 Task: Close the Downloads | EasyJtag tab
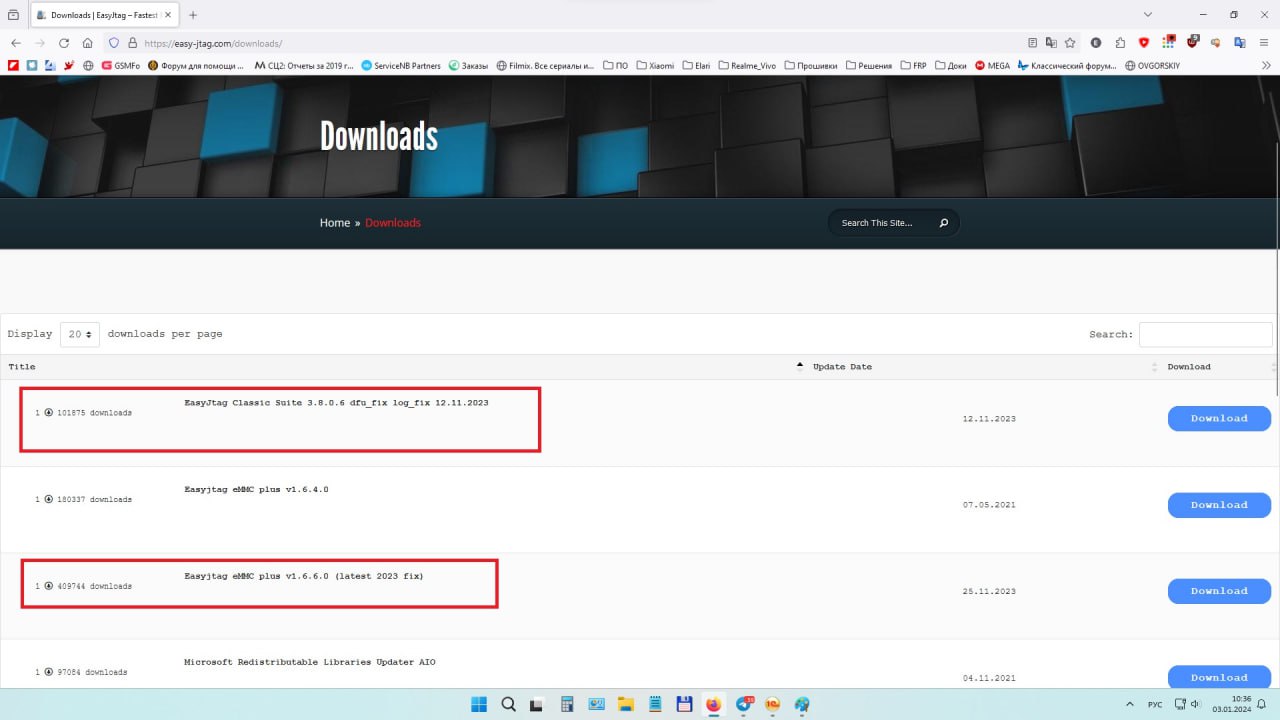(x=168, y=15)
